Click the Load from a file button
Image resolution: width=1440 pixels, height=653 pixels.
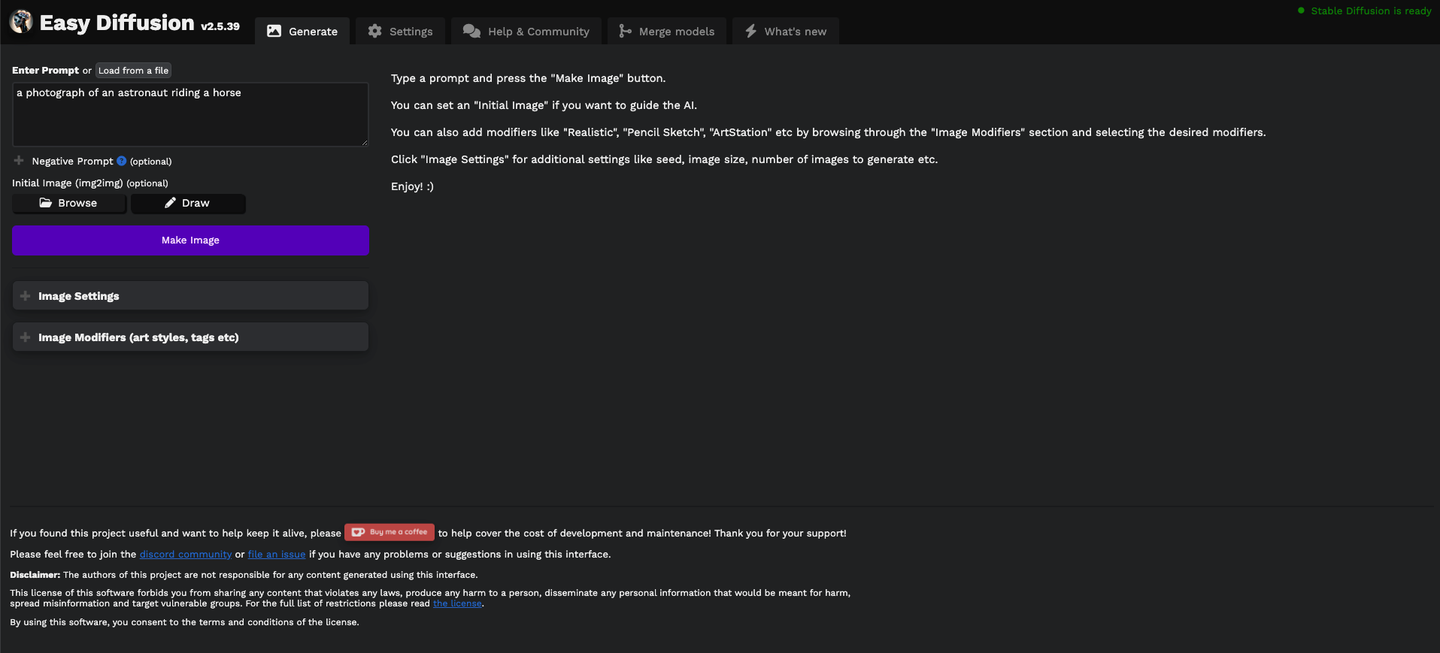click(x=133, y=71)
